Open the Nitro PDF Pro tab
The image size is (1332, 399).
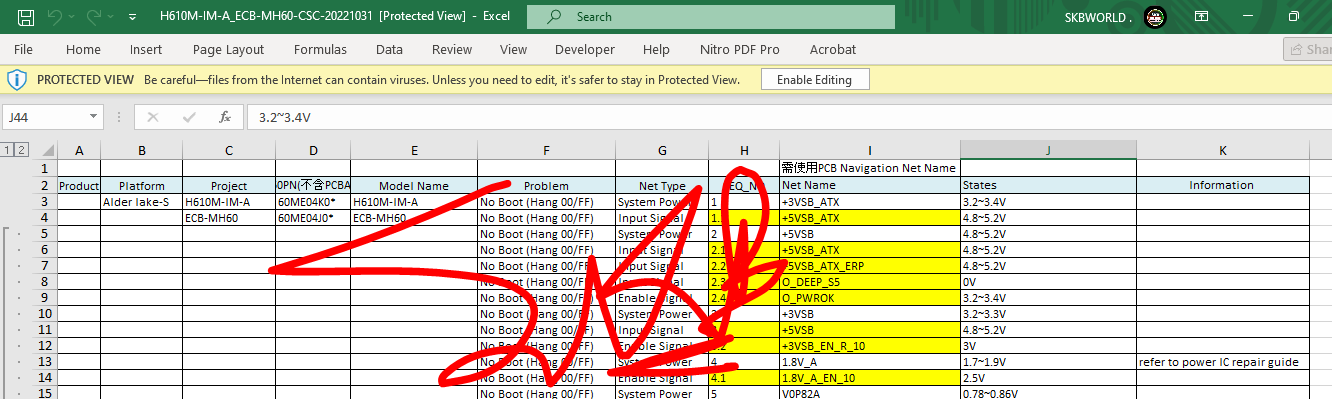[x=739, y=49]
